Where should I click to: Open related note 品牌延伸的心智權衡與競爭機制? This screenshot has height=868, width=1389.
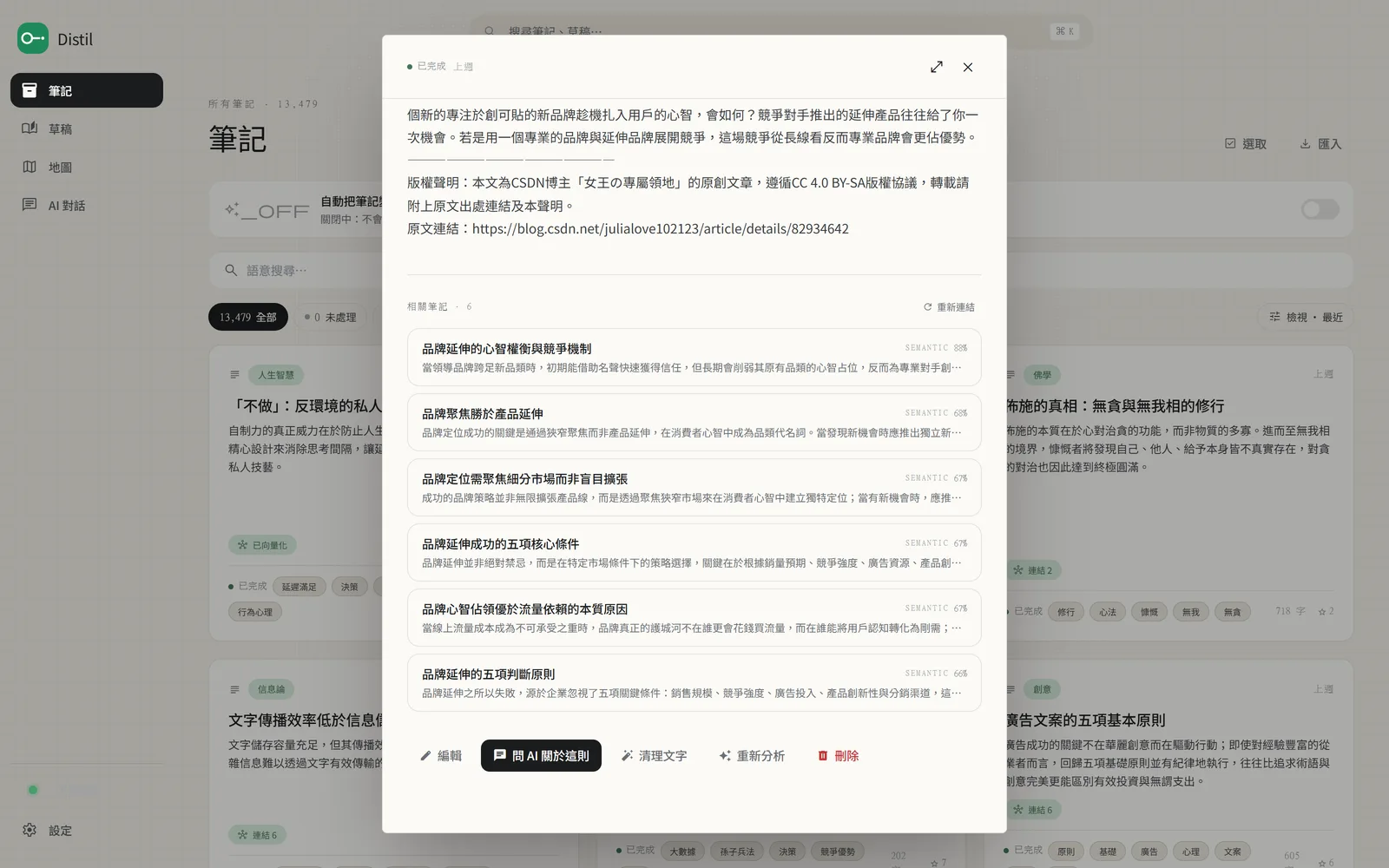[x=694, y=357]
